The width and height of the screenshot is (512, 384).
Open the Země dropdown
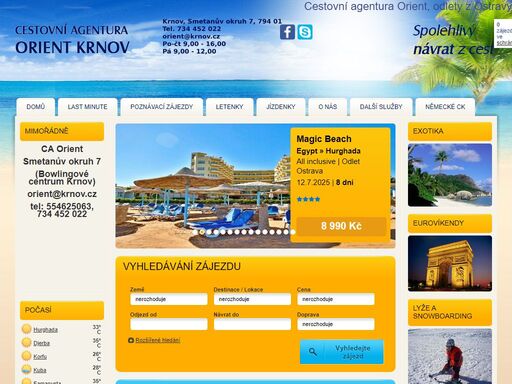169,299
